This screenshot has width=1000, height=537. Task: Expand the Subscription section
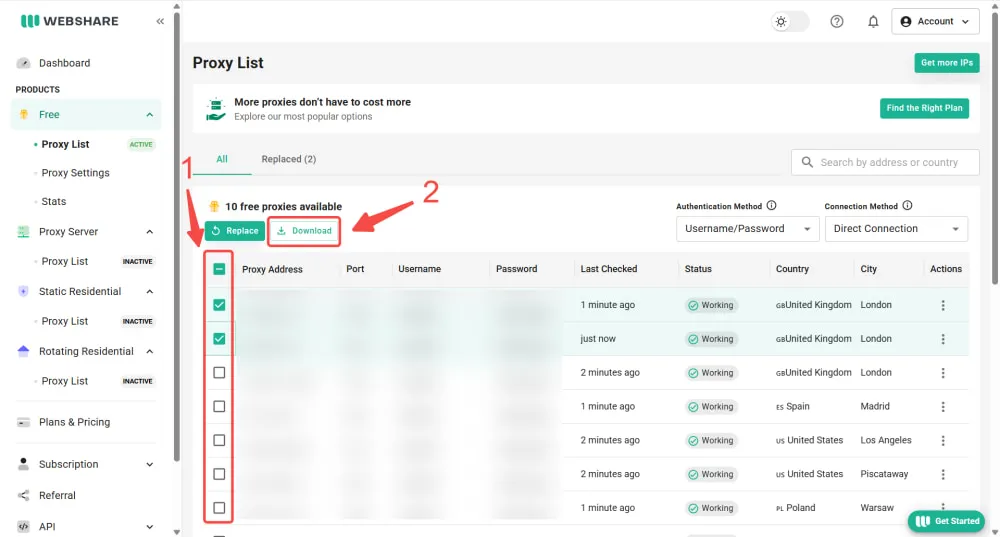(x=149, y=464)
